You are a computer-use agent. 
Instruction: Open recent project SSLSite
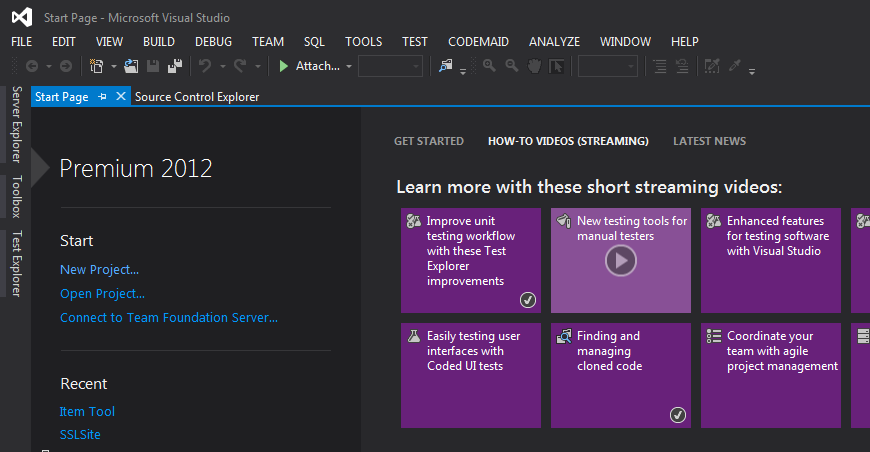pyautogui.click(x=80, y=434)
